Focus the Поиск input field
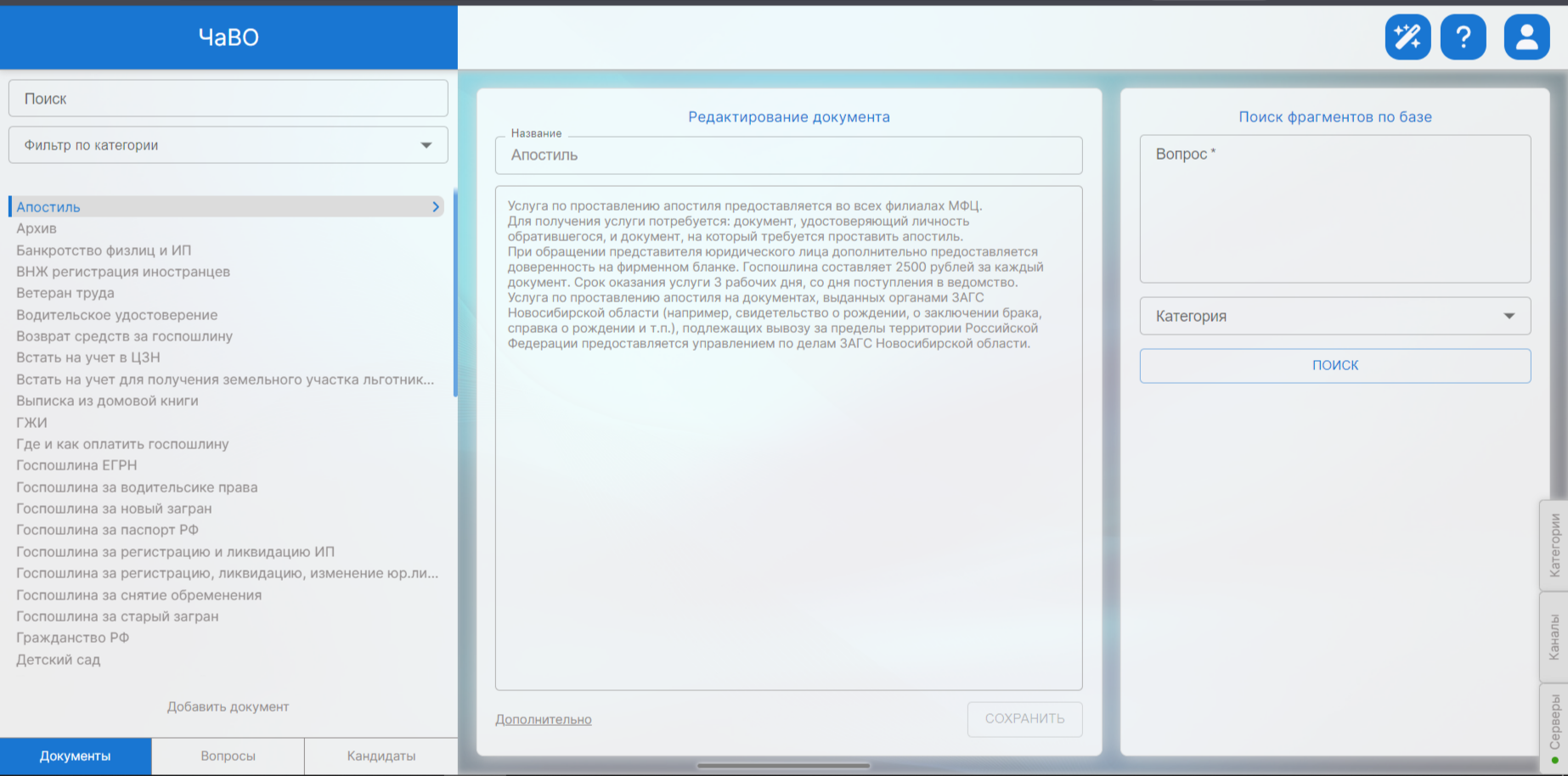The width and height of the screenshot is (1568, 776). point(228,98)
